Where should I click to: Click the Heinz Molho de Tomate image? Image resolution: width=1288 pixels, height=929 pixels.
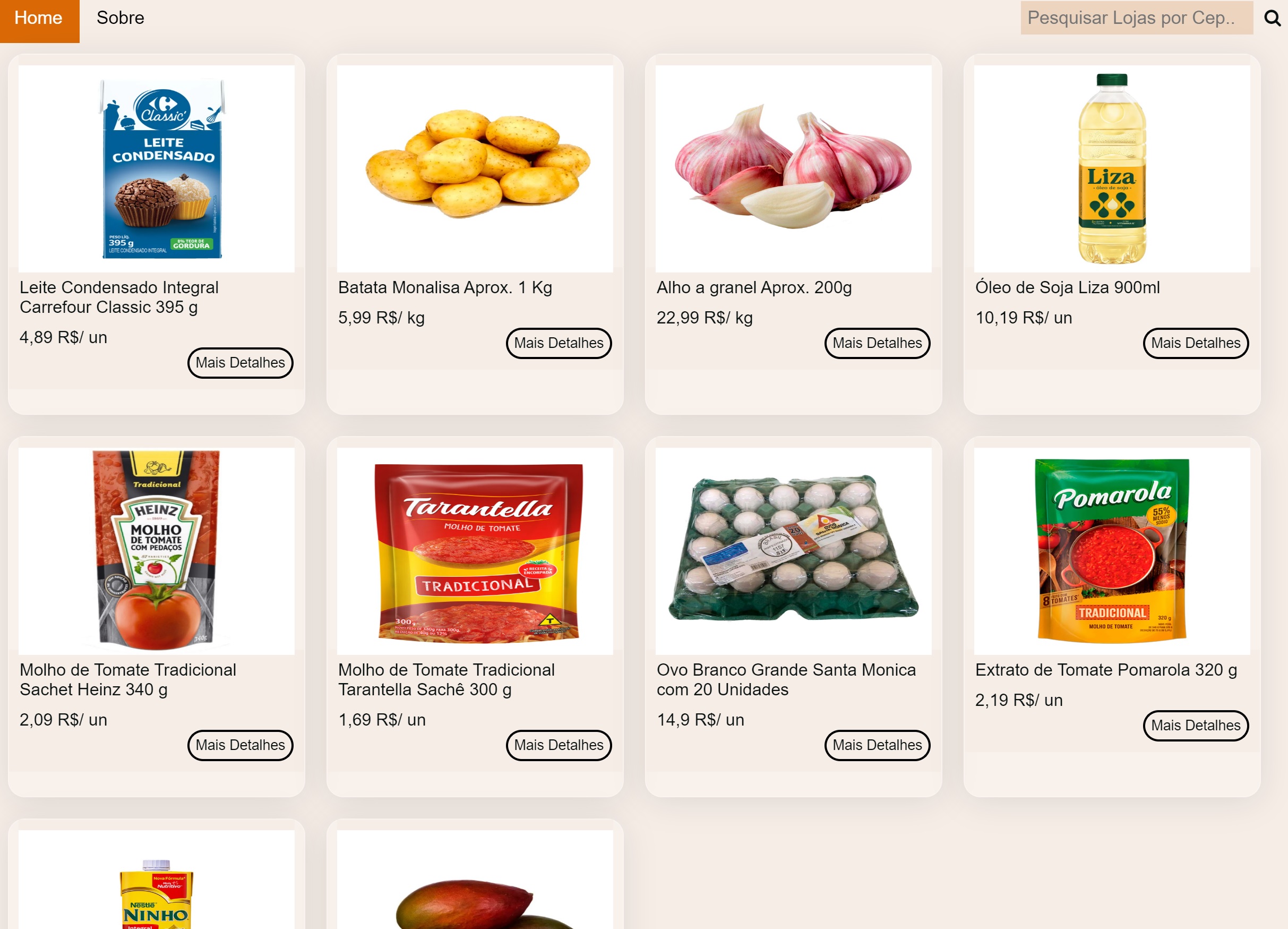pos(157,551)
